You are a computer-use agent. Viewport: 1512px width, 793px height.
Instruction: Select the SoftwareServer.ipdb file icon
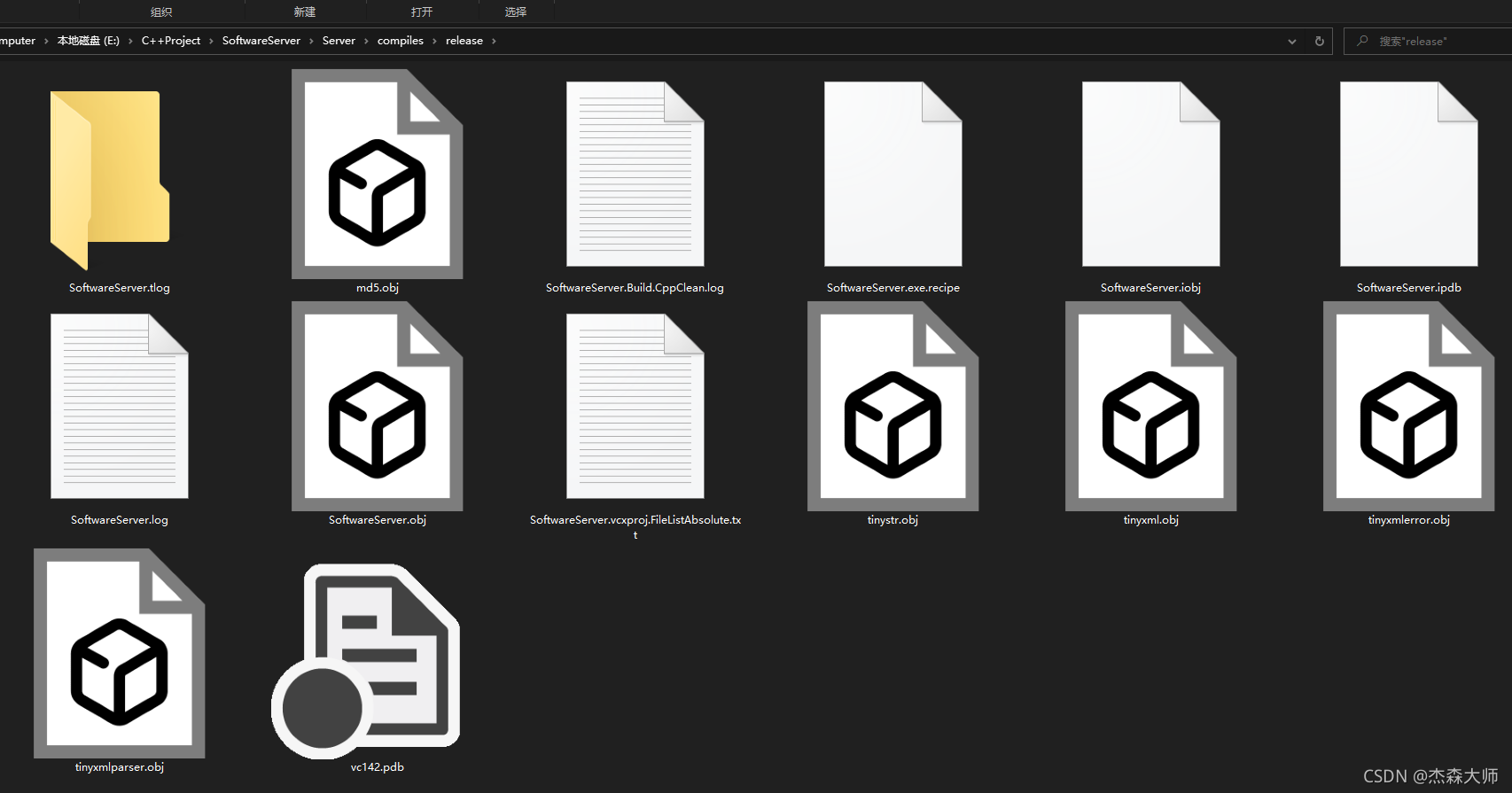pos(1409,175)
